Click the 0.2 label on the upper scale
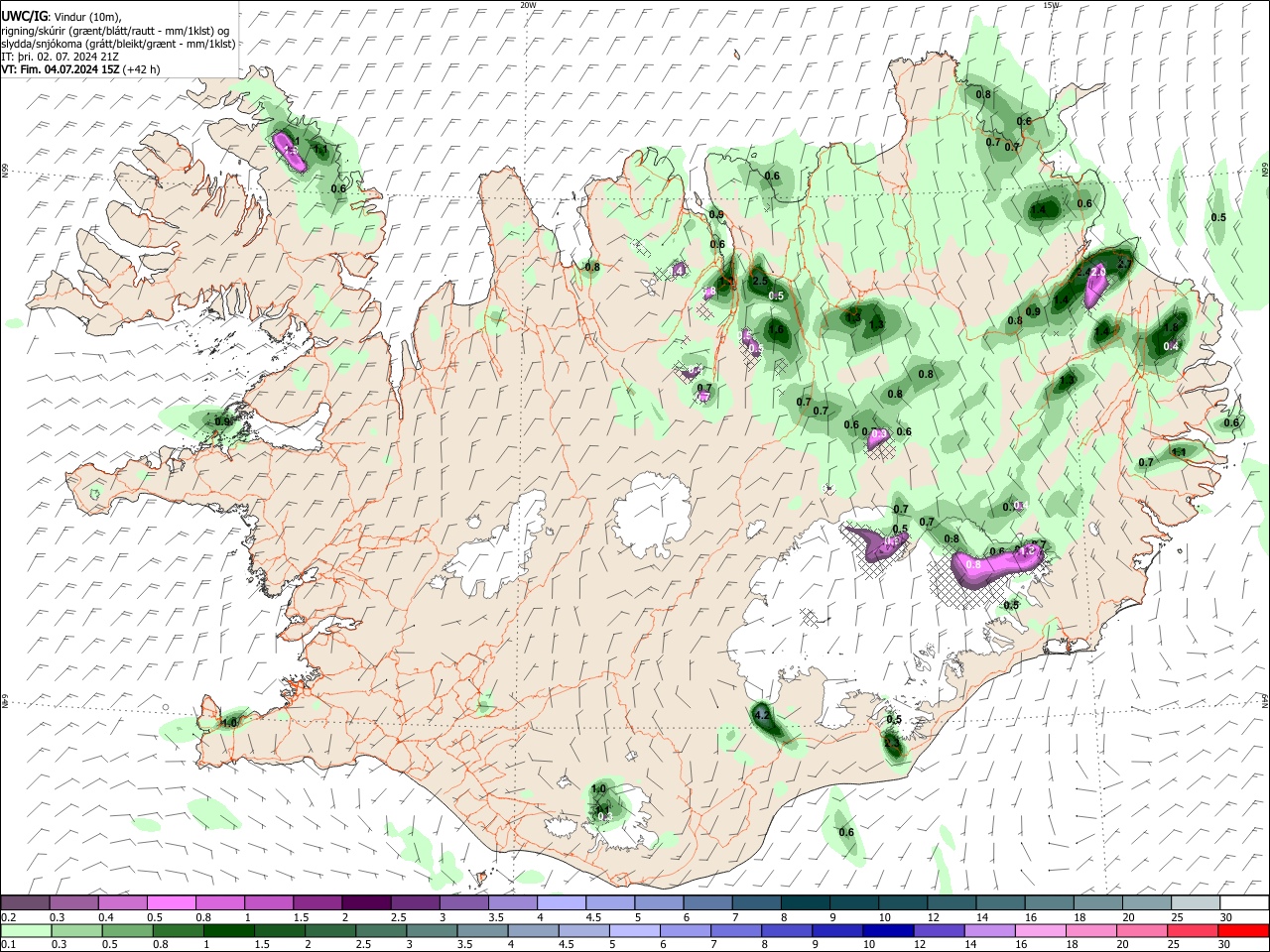Viewport: 1270px width, 952px height. (x=8, y=917)
